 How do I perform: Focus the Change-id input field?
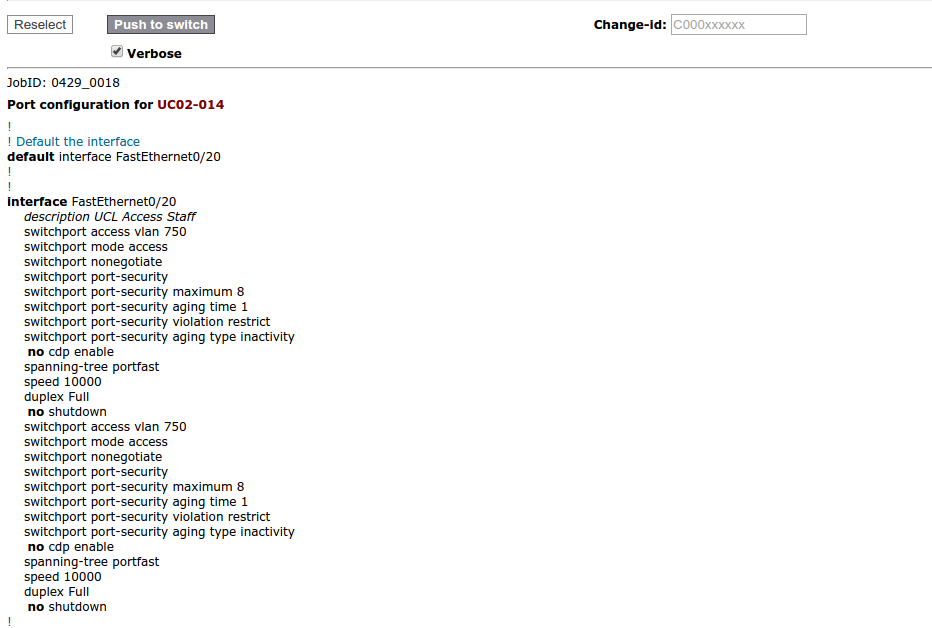pos(738,25)
